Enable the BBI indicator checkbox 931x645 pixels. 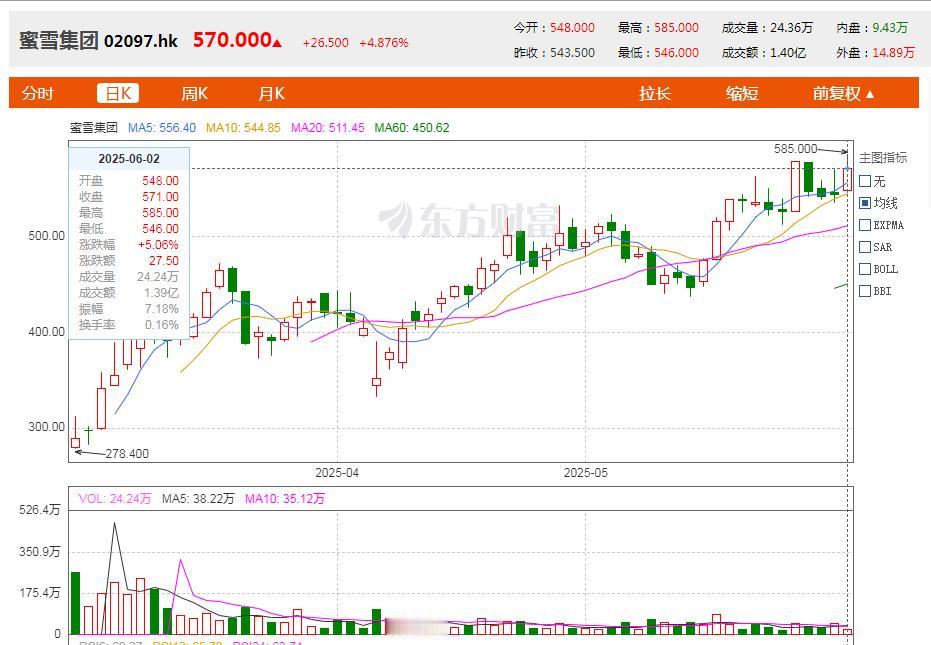point(865,291)
